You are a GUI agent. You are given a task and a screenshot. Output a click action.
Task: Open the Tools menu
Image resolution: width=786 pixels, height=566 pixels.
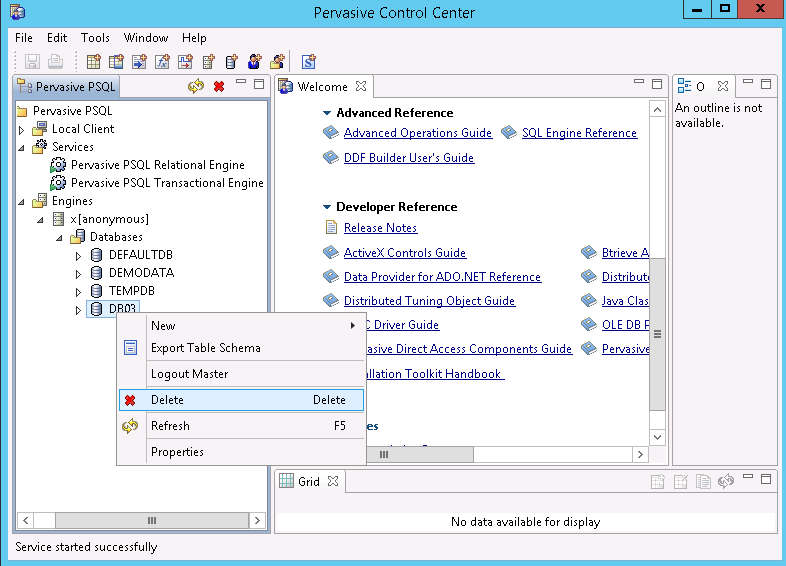click(96, 38)
